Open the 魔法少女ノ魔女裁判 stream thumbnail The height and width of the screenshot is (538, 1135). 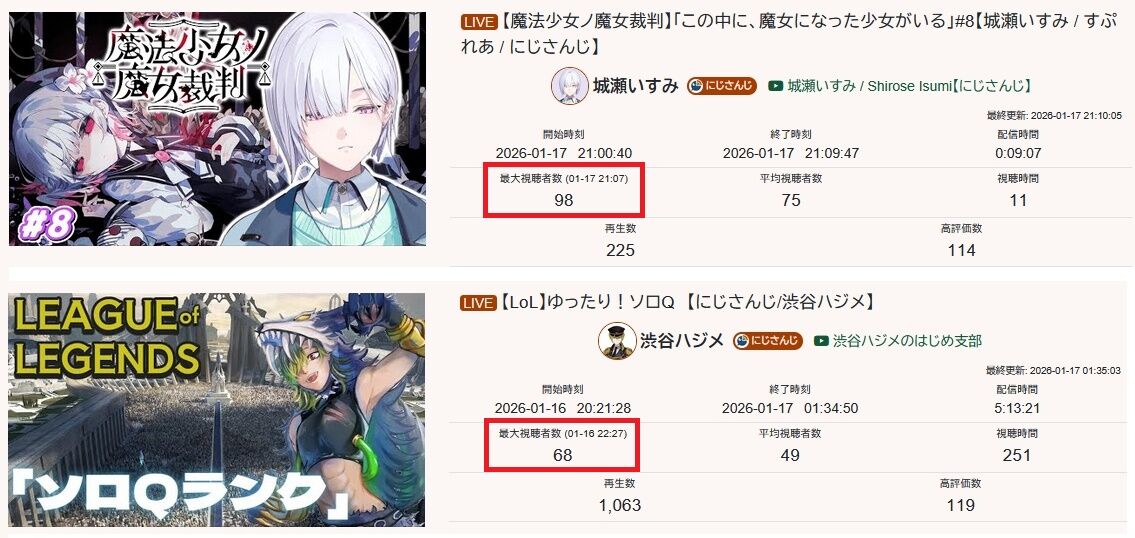coord(217,129)
